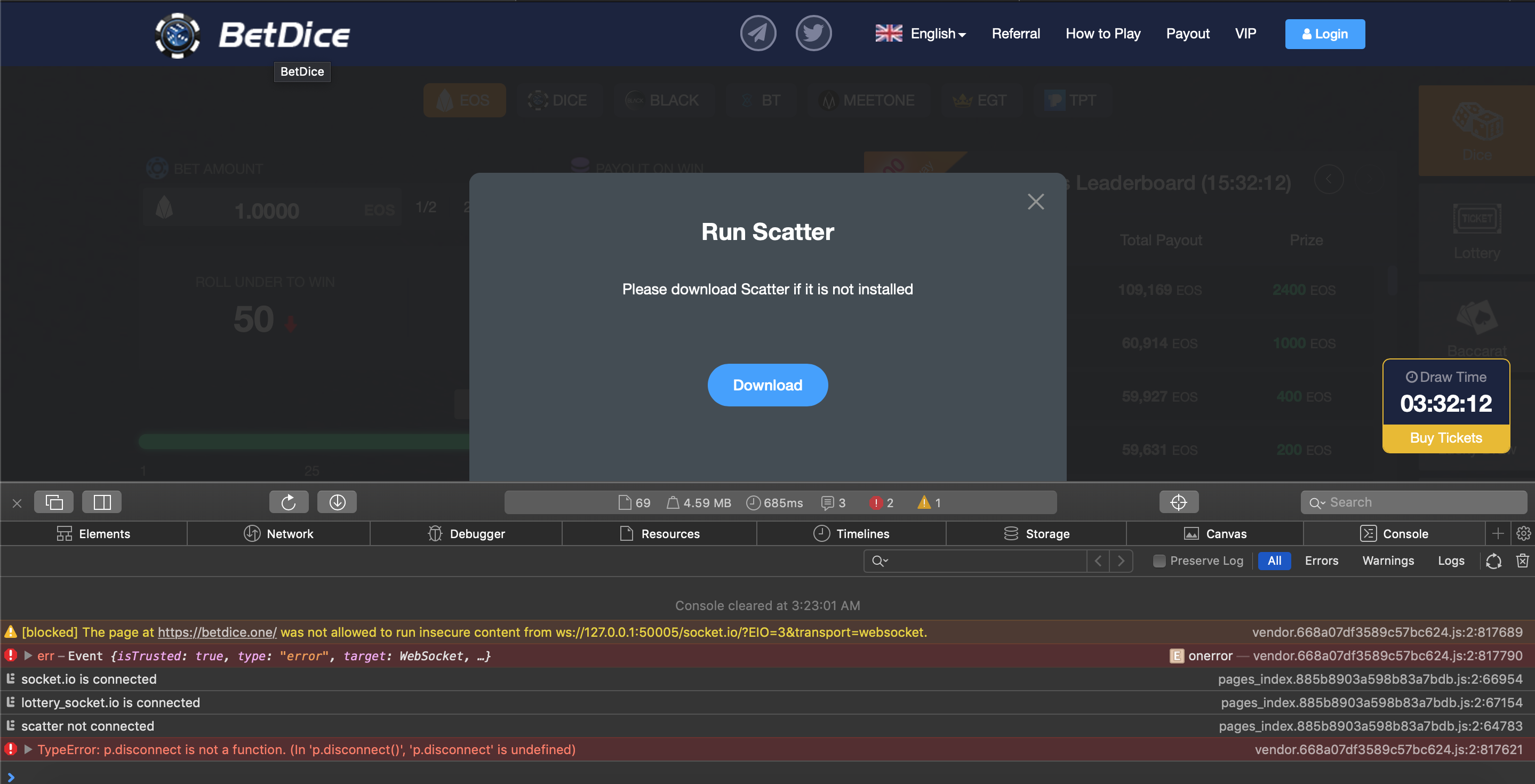This screenshot has width=1535, height=784.
Task: Switch console filter to Warnings
Action: (x=1388, y=561)
